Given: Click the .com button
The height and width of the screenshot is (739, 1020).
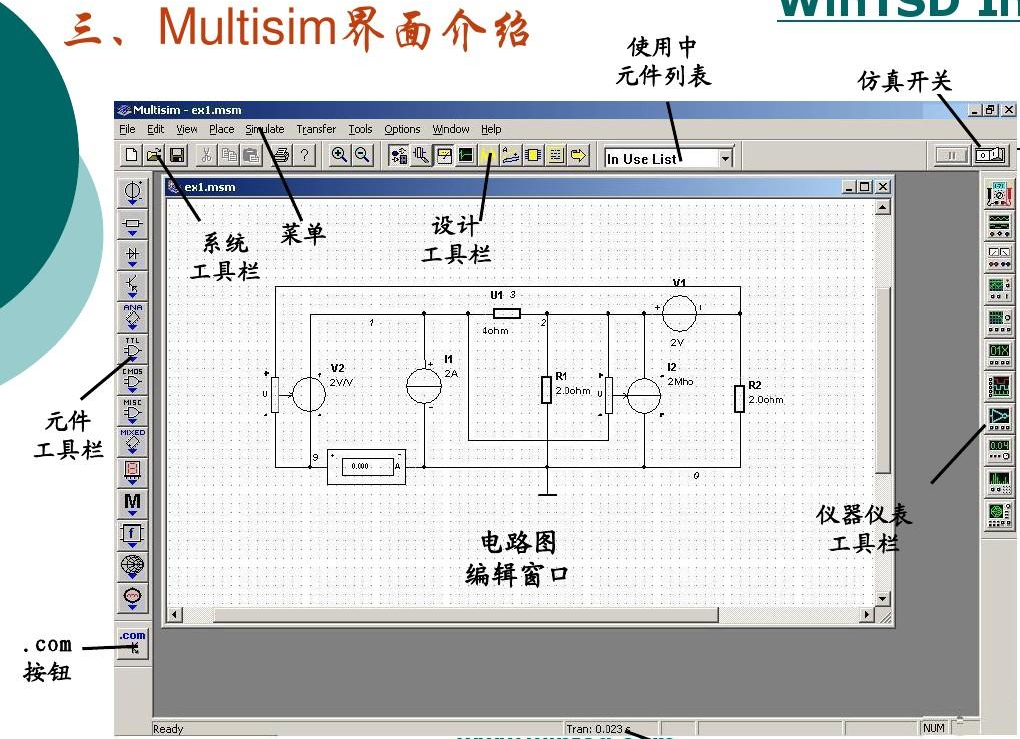Looking at the screenshot, I should click(x=133, y=643).
